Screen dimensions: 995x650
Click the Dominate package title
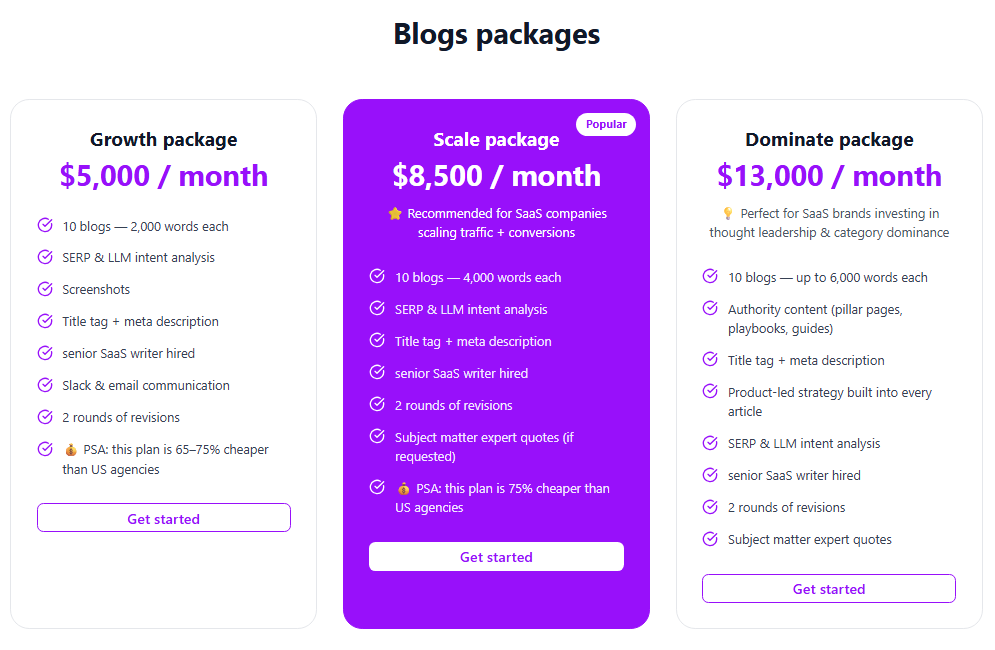pos(829,140)
